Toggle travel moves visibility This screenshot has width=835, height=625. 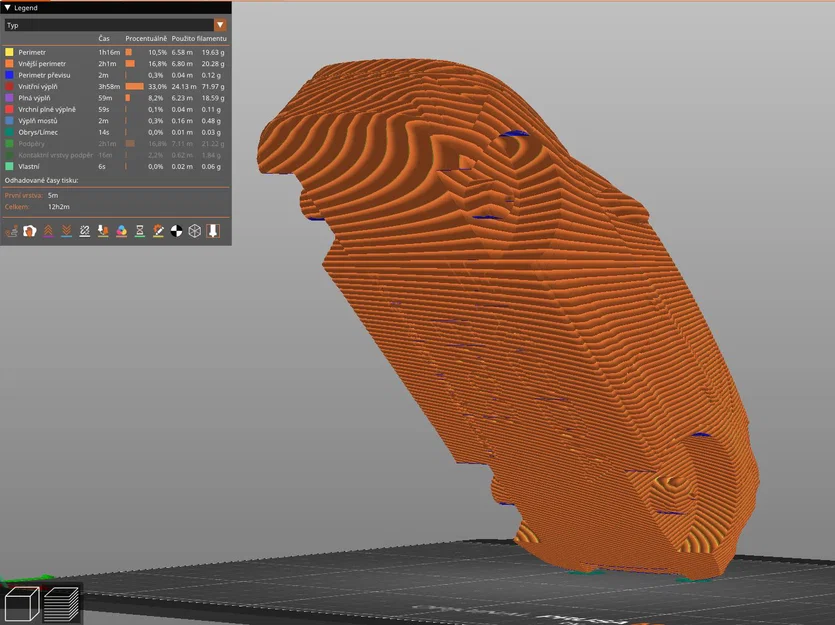pos(11,230)
